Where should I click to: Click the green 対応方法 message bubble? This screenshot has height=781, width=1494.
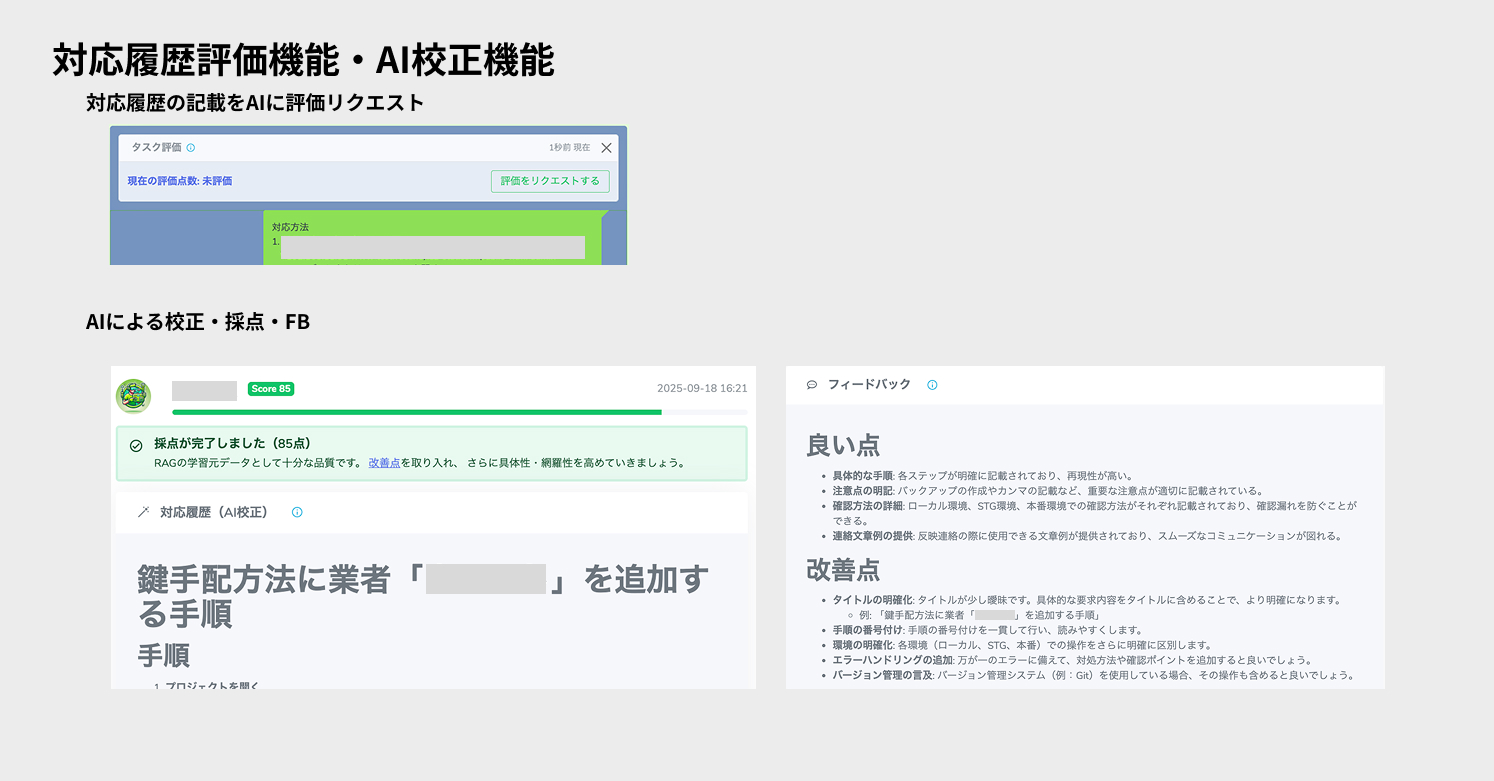point(433,238)
